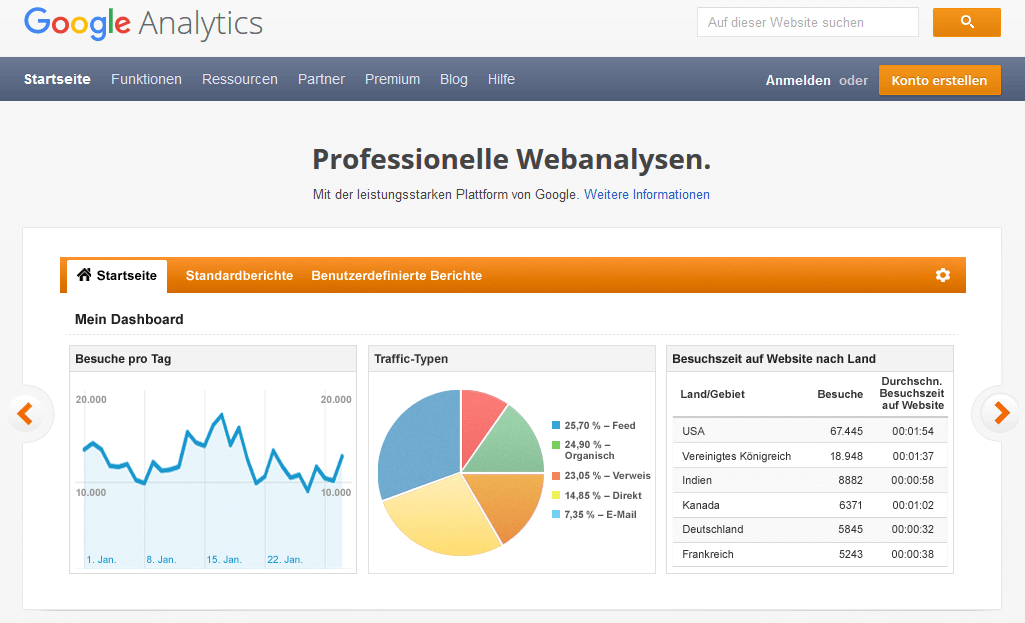1025x623 pixels.
Task: Focus the 'Auf dieser Website suchen' search field
Action: click(x=807, y=22)
